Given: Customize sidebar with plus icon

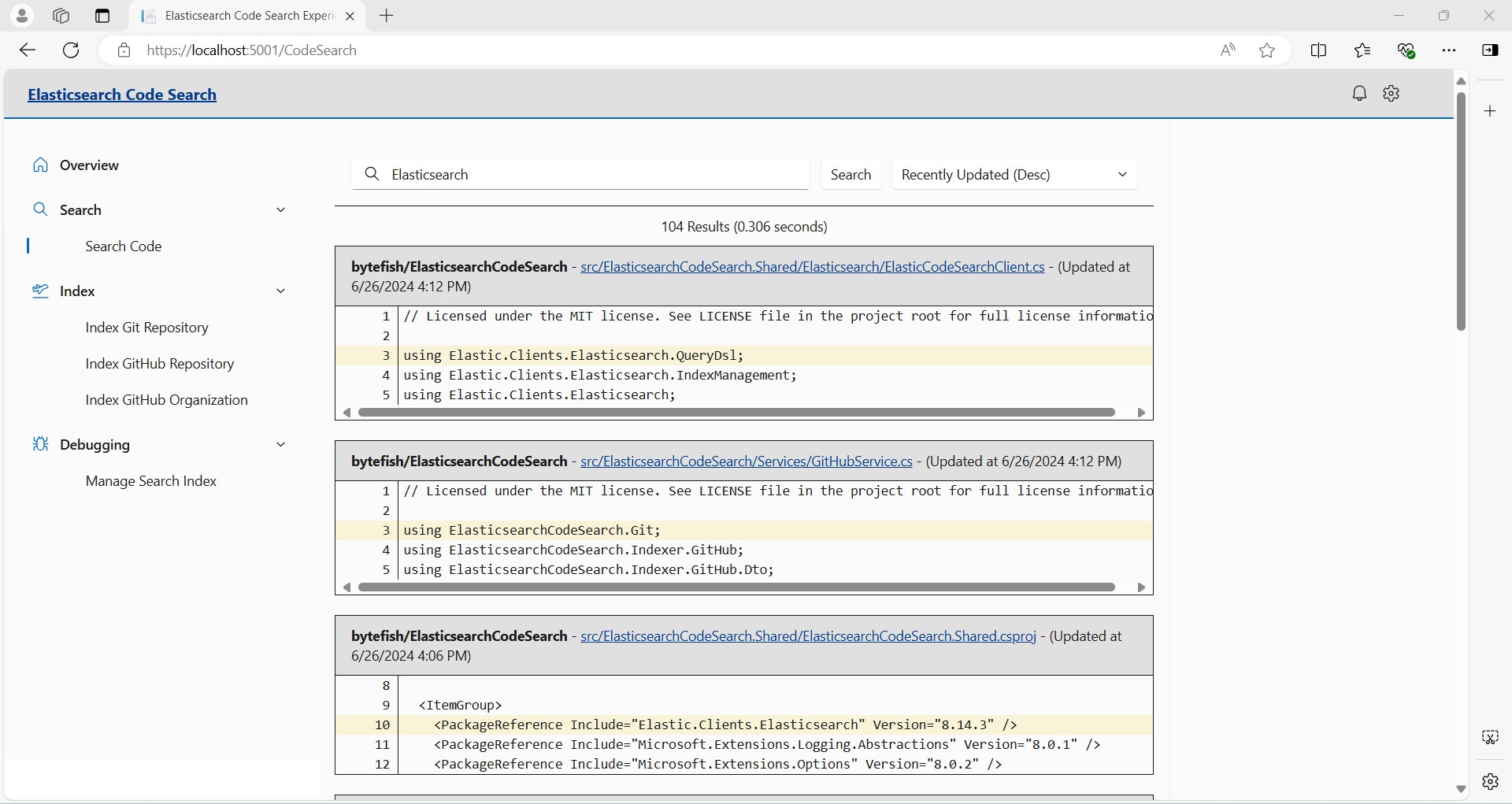Looking at the screenshot, I should pos(1490,111).
